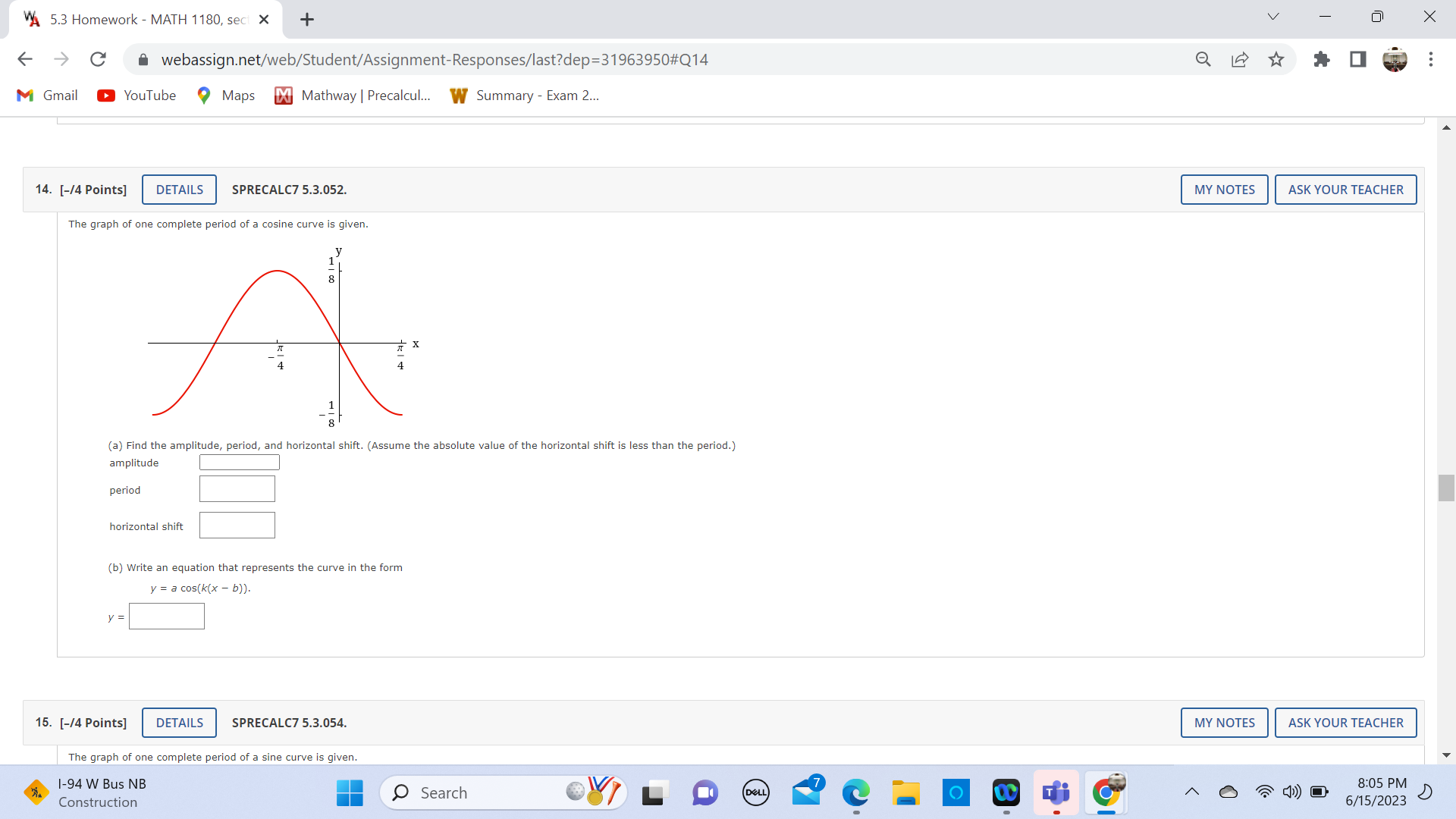
Task: Show hidden system tray icons
Action: (1191, 792)
